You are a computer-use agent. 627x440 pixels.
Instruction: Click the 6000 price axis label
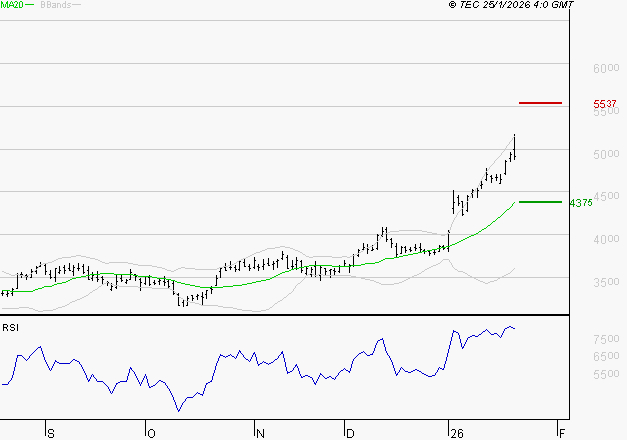pyautogui.click(x=606, y=68)
